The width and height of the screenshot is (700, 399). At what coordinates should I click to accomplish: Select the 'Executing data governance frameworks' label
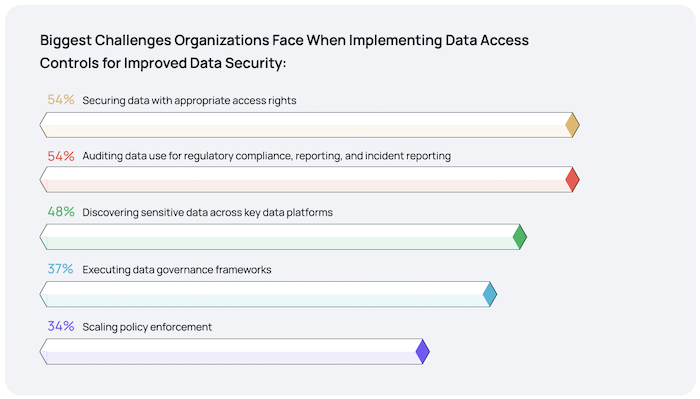pos(177,270)
